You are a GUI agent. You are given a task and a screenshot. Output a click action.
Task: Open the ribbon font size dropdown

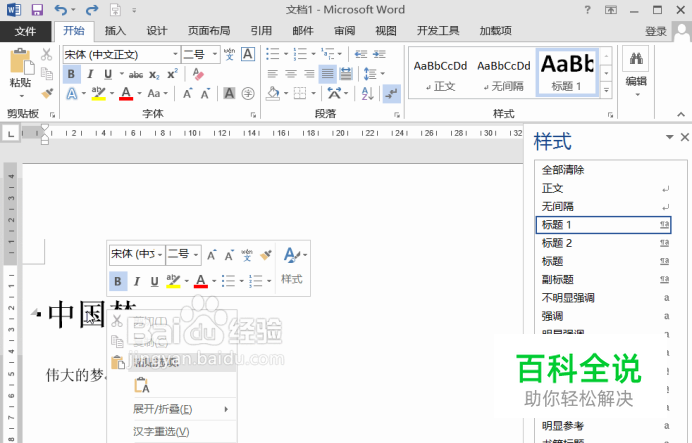coord(215,55)
